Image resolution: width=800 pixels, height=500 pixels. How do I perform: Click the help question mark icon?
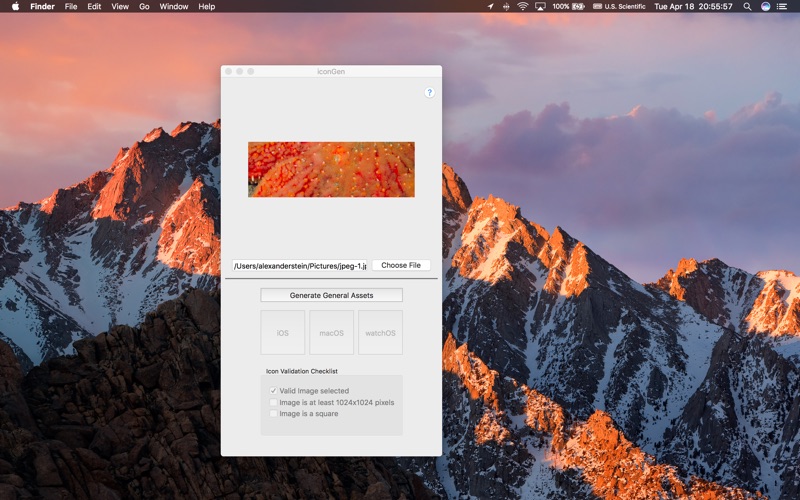point(430,92)
